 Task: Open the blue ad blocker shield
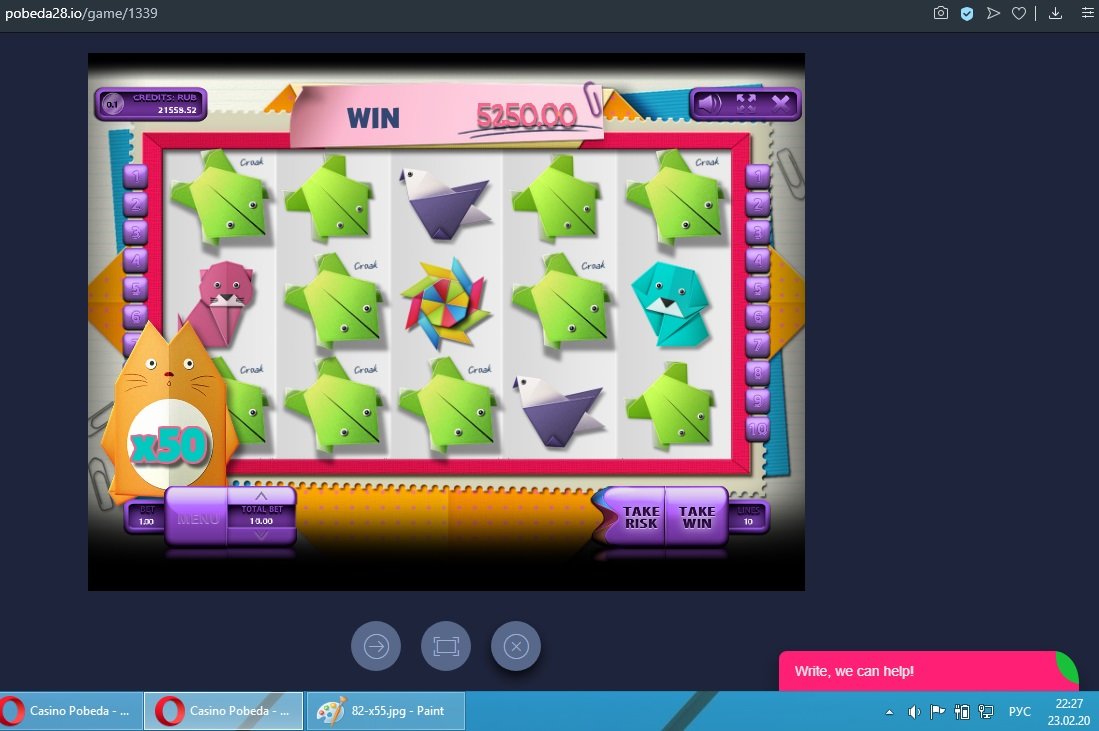(x=967, y=13)
